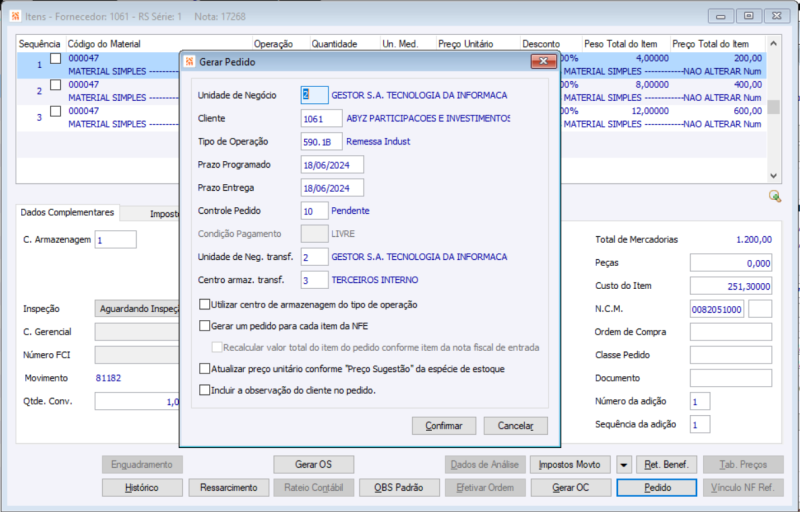Click the C. Armazenagem input field
The width and height of the screenshot is (800, 512).
point(116,240)
